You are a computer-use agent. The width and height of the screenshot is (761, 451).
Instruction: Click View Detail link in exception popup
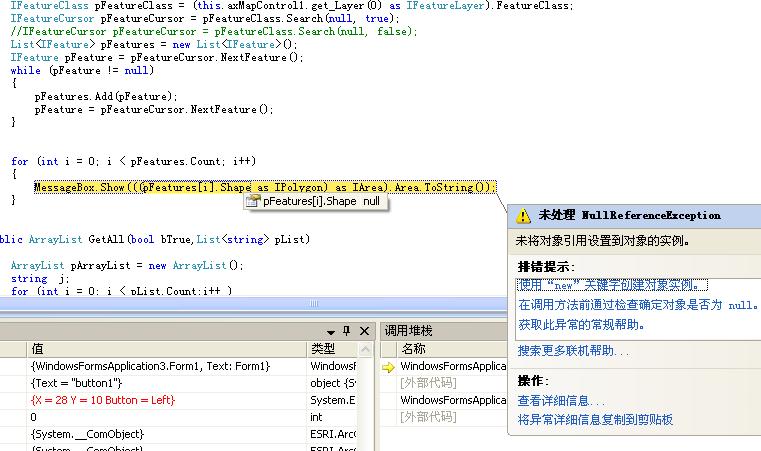pyautogui.click(x=558, y=400)
